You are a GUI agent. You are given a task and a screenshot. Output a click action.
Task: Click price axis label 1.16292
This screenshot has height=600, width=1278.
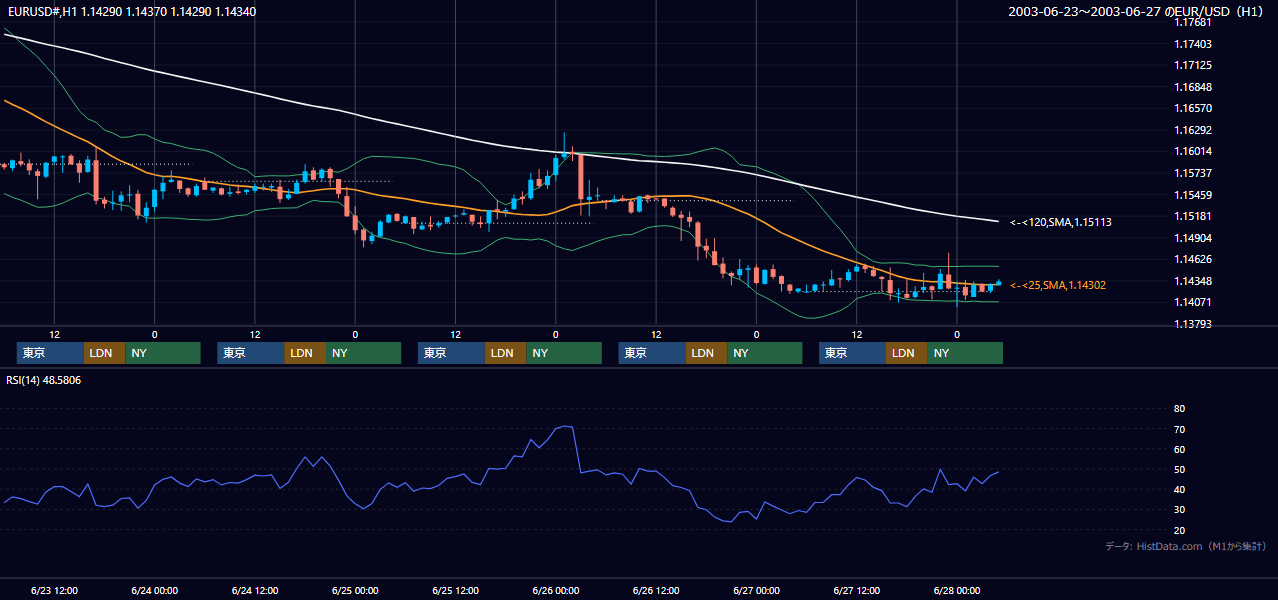(x=1192, y=130)
